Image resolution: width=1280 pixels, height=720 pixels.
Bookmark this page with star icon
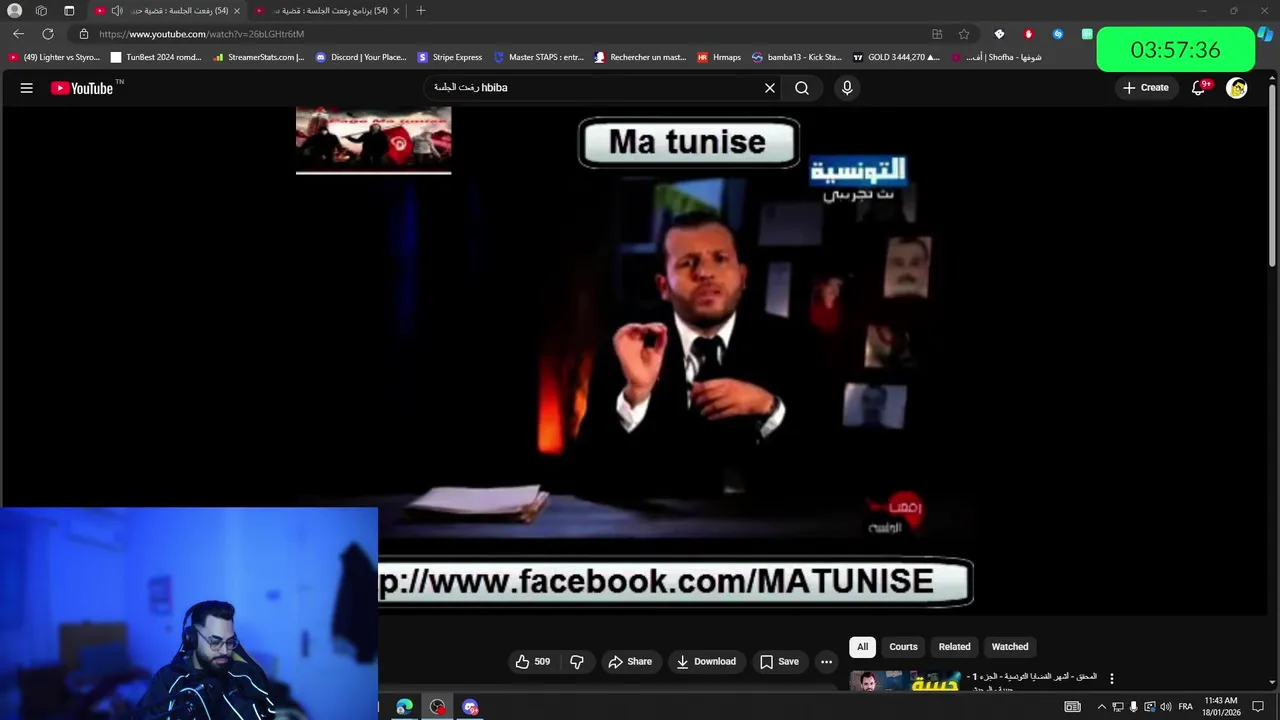click(x=964, y=34)
